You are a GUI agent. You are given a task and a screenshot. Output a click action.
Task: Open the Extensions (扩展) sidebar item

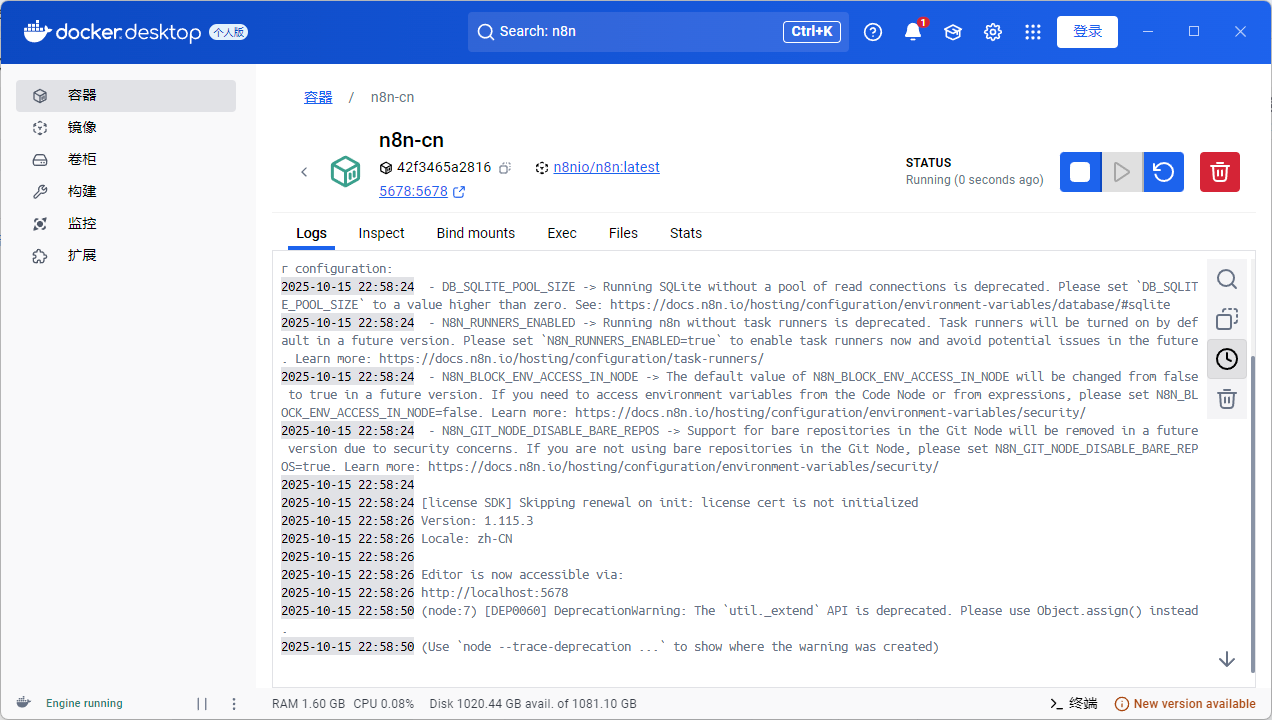[x=126, y=256]
